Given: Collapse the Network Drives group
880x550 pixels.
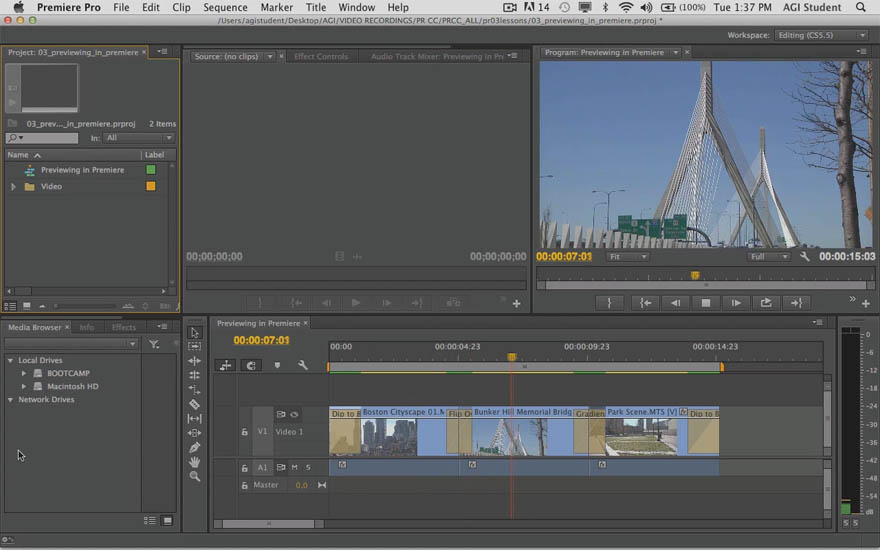Looking at the screenshot, I should pyautogui.click(x=10, y=400).
